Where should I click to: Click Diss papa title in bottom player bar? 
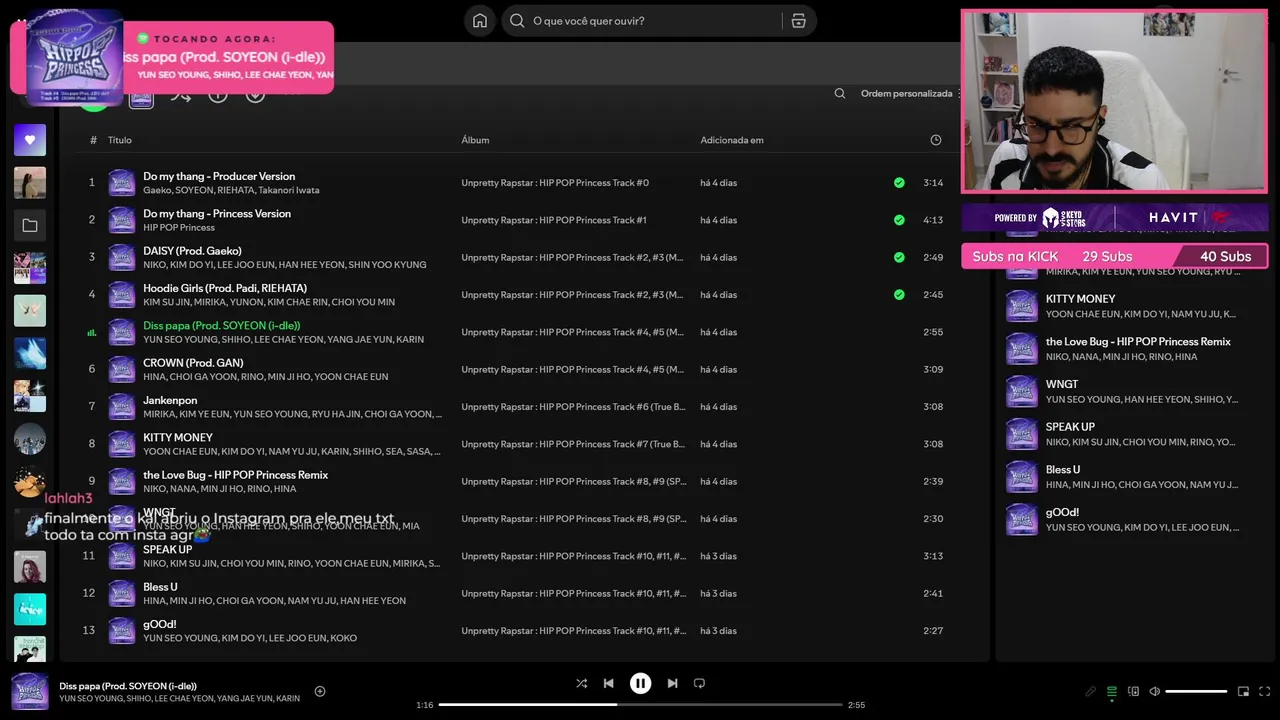coord(128,686)
